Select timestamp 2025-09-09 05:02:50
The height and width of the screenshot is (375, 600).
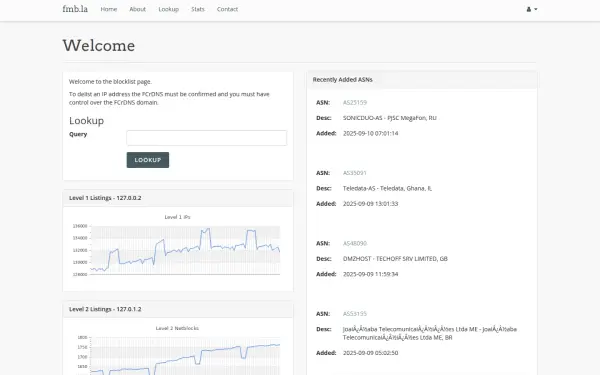tap(370, 353)
